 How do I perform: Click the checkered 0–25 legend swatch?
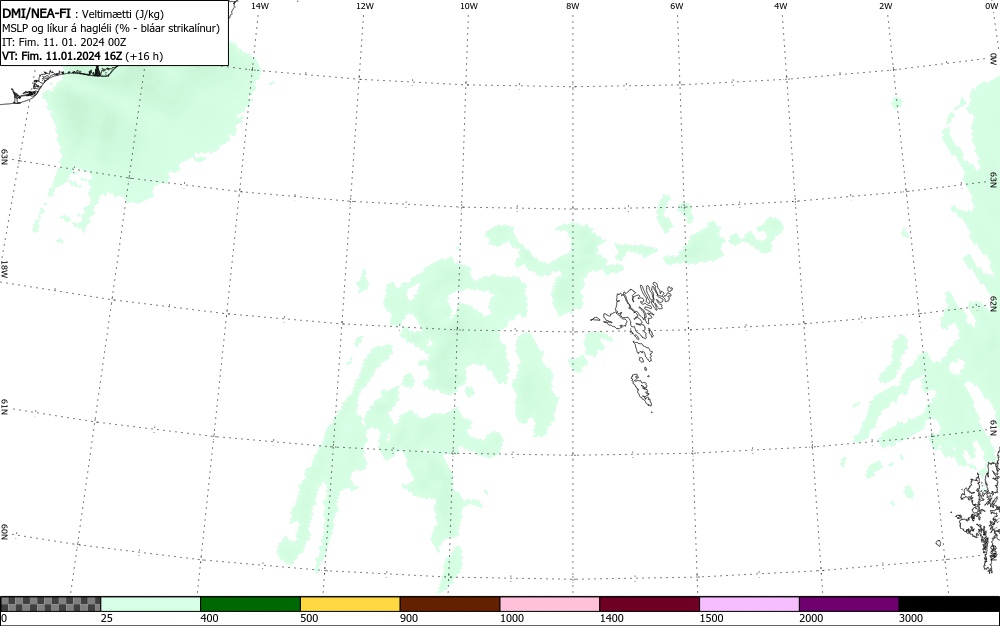pyautogui.click(x=50, y=604)
